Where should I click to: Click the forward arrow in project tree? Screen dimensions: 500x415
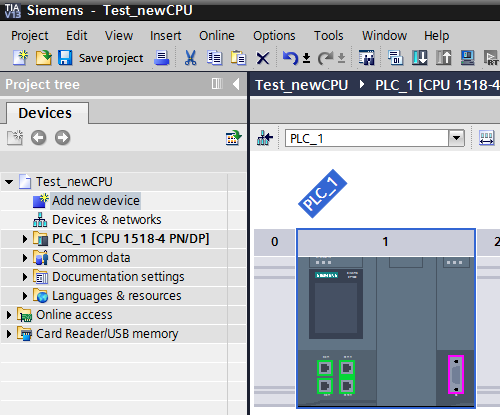tap(63, 138)
